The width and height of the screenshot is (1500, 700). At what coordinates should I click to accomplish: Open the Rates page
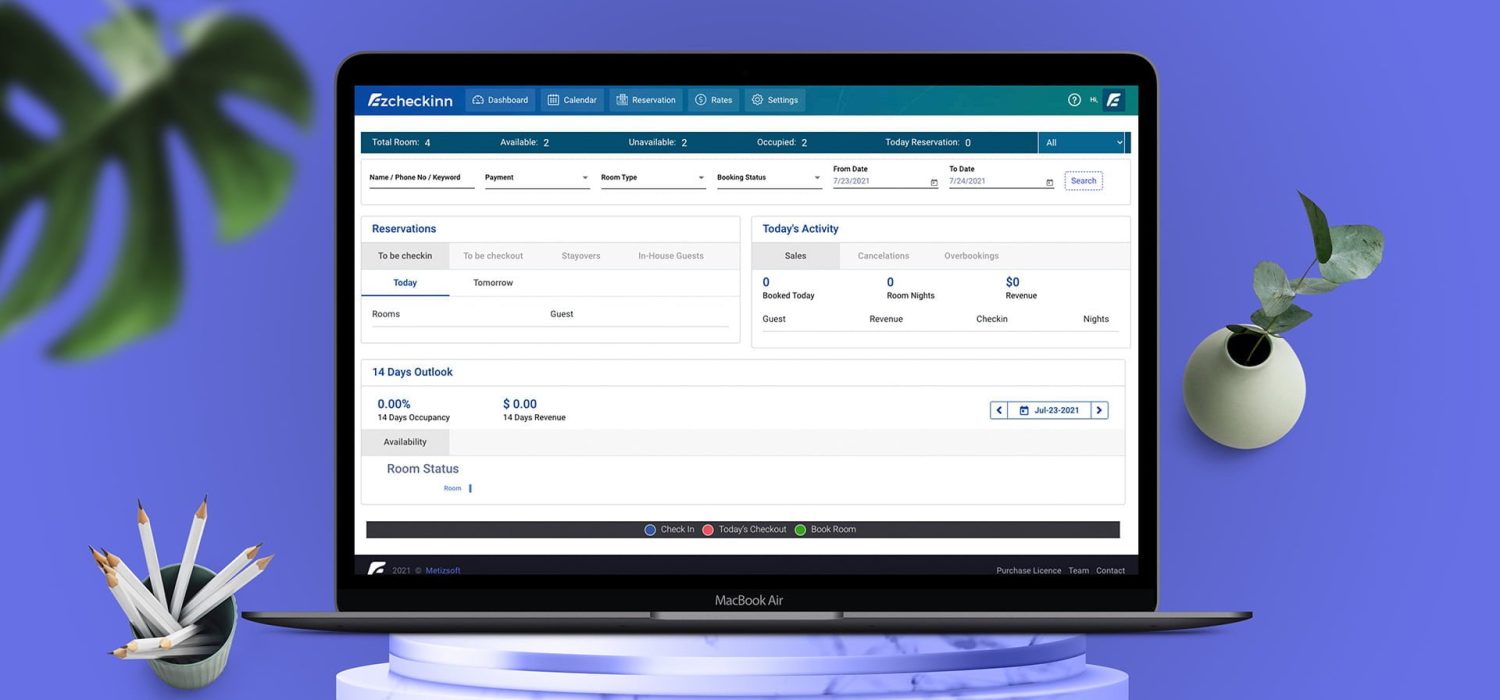pyautogui.click(x=714, y=100)
